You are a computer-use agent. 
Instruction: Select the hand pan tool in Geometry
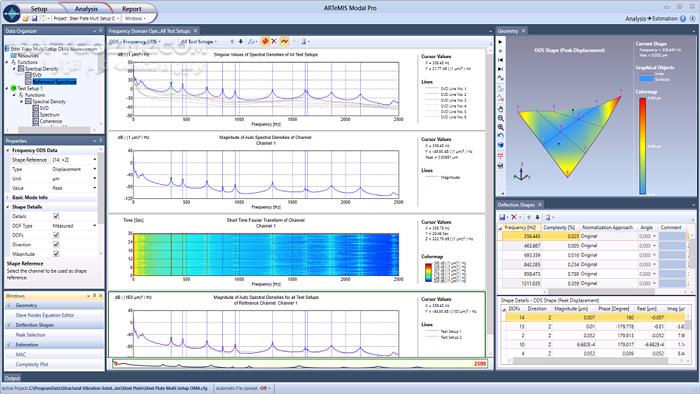click(500, 109)
